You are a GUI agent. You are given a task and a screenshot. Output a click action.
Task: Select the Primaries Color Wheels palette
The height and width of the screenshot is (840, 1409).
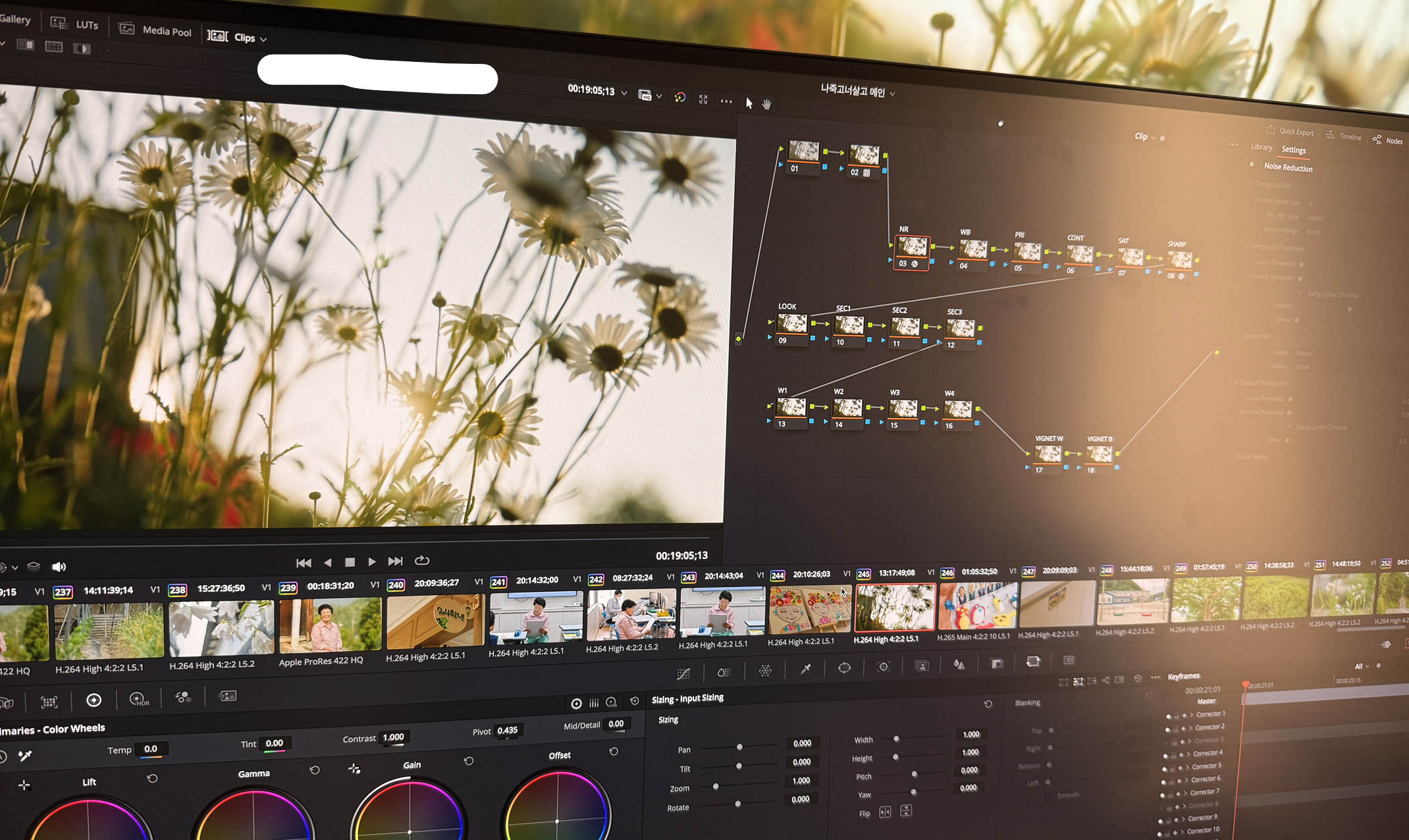click(93, 700)
